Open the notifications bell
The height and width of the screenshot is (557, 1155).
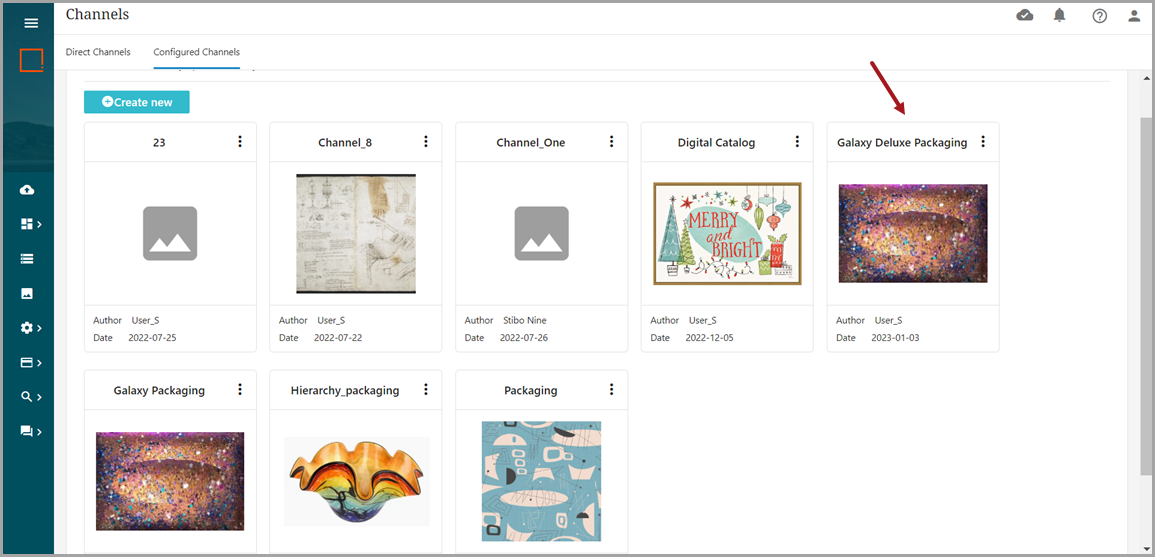point(1060,15)
